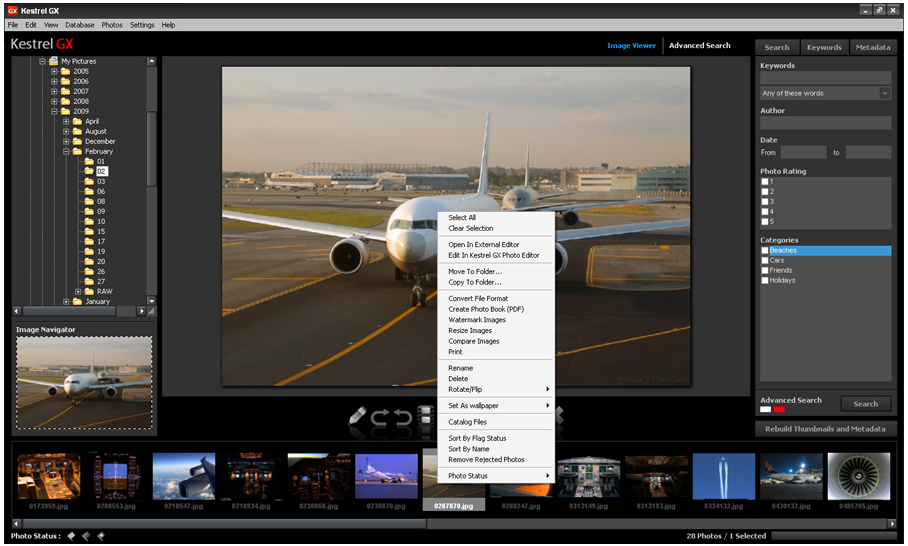Screen dimensions: 908x546
Task: Open the Image Viewer link
Action: pyautogui.click(x=631, y=45)
